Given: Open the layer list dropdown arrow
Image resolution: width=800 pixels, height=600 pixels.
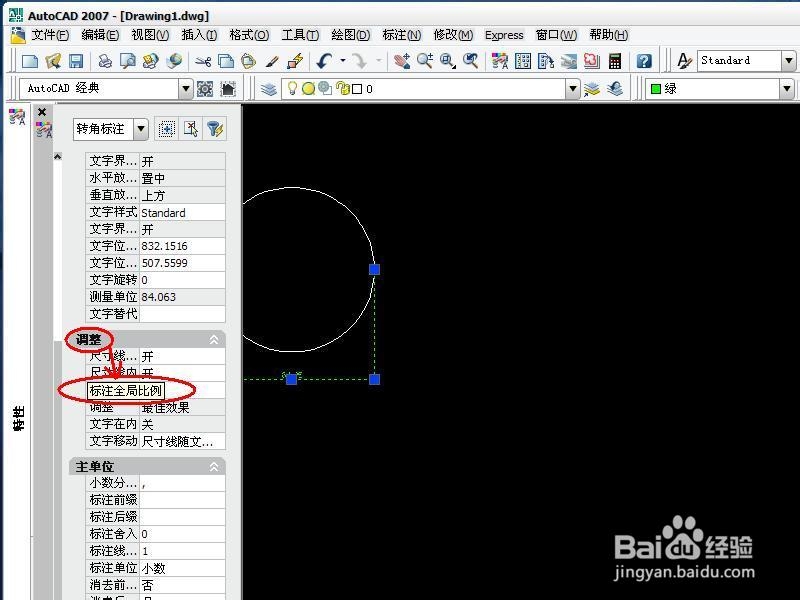Looking at the screenshot, I should (x=573, y=89).
